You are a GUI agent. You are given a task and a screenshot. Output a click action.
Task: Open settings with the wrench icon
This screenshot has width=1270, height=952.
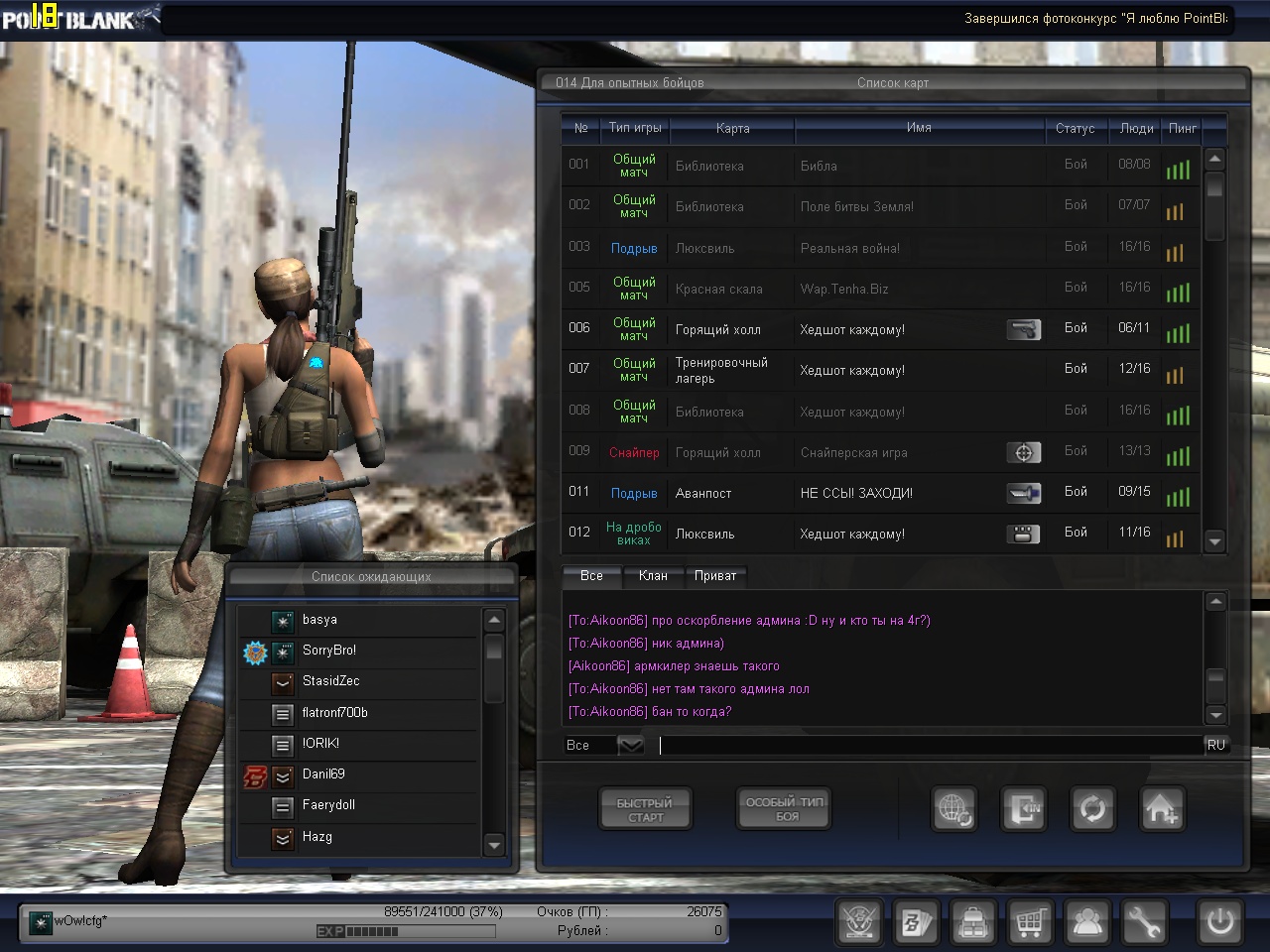click(x=1144, y=922)
